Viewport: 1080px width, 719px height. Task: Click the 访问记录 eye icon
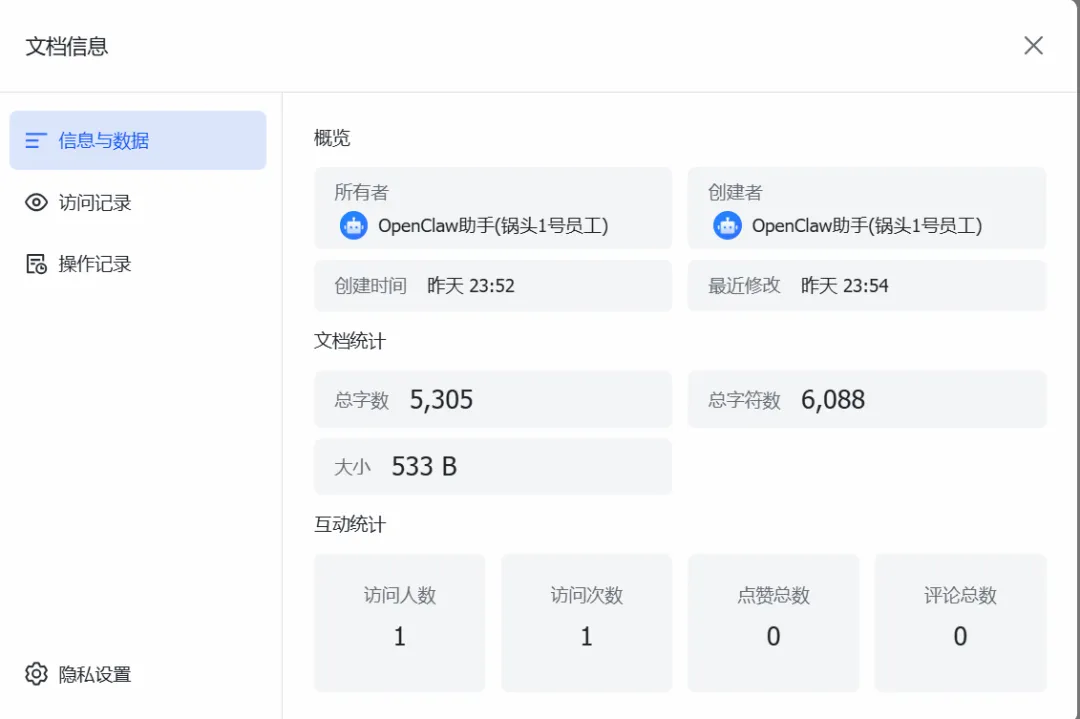(36, 203)
